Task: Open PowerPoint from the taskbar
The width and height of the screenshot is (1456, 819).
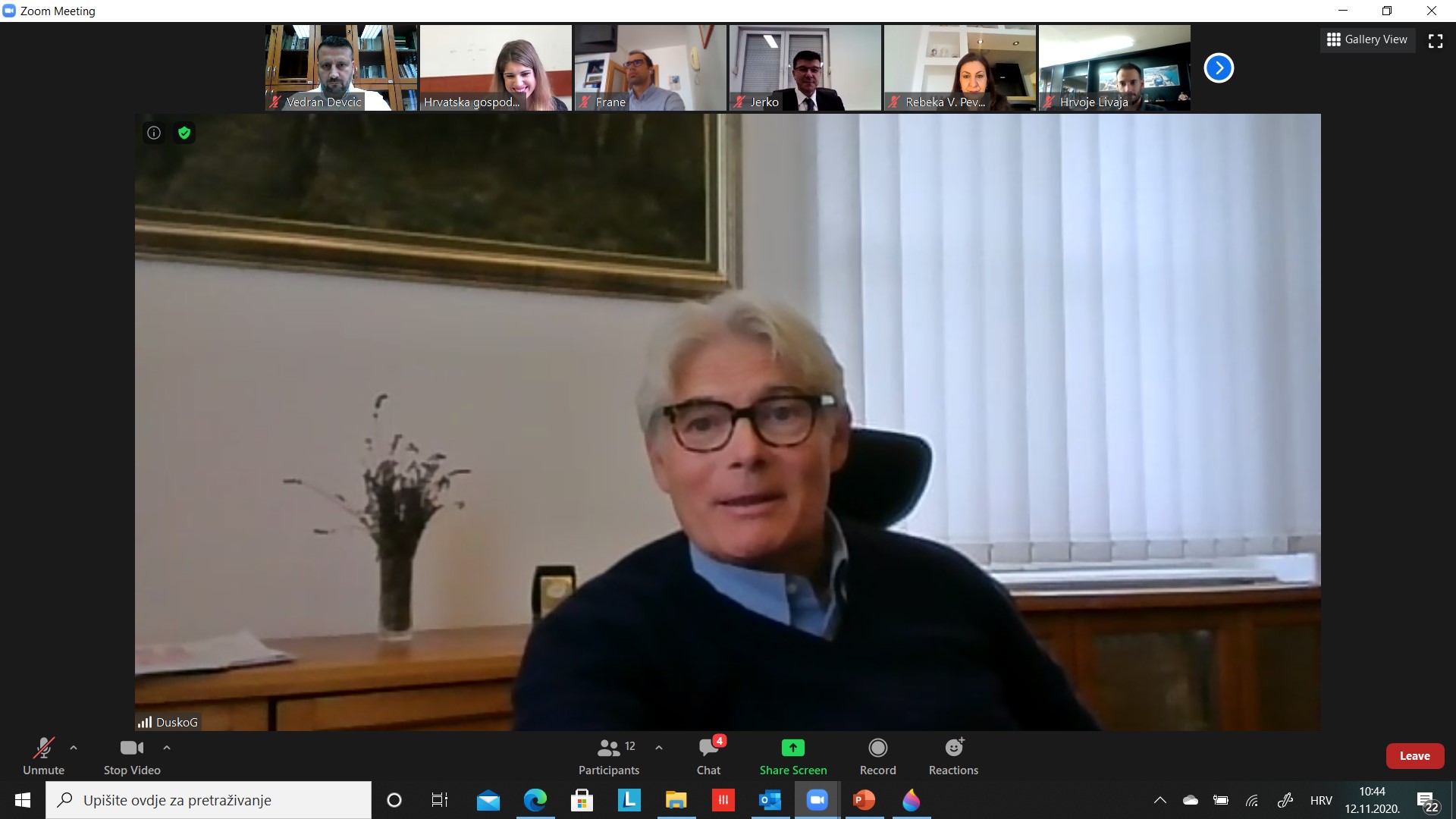Action: pyautogui.click(x=864, y=800)
